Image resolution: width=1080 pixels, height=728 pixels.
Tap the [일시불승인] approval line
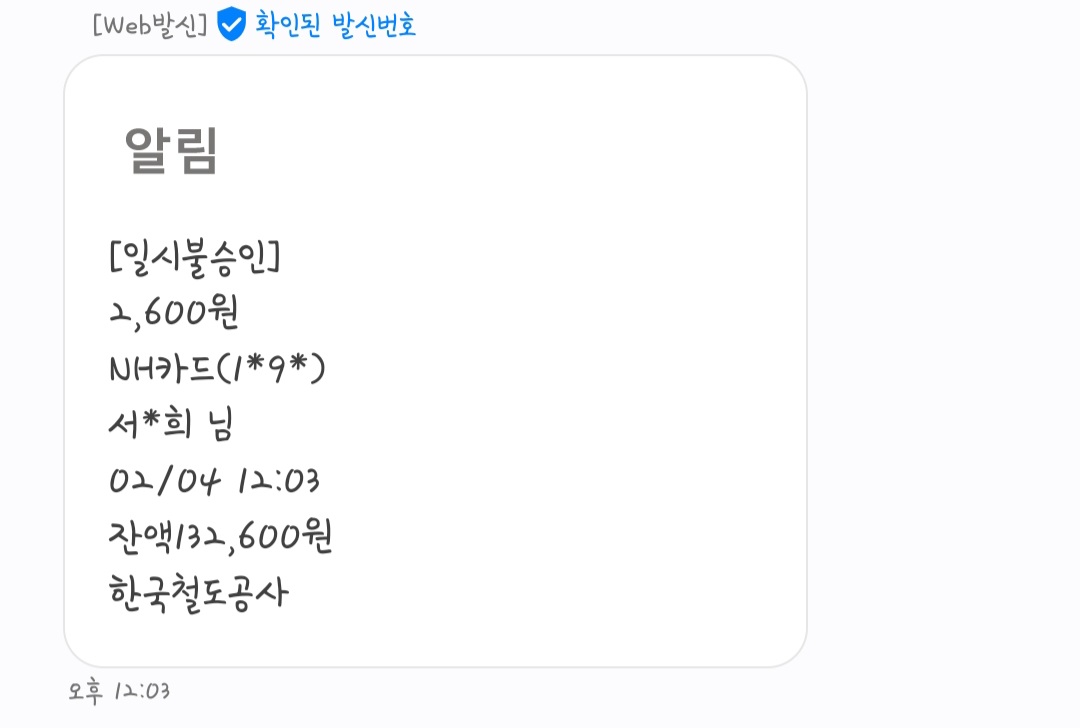pos(195,258)
